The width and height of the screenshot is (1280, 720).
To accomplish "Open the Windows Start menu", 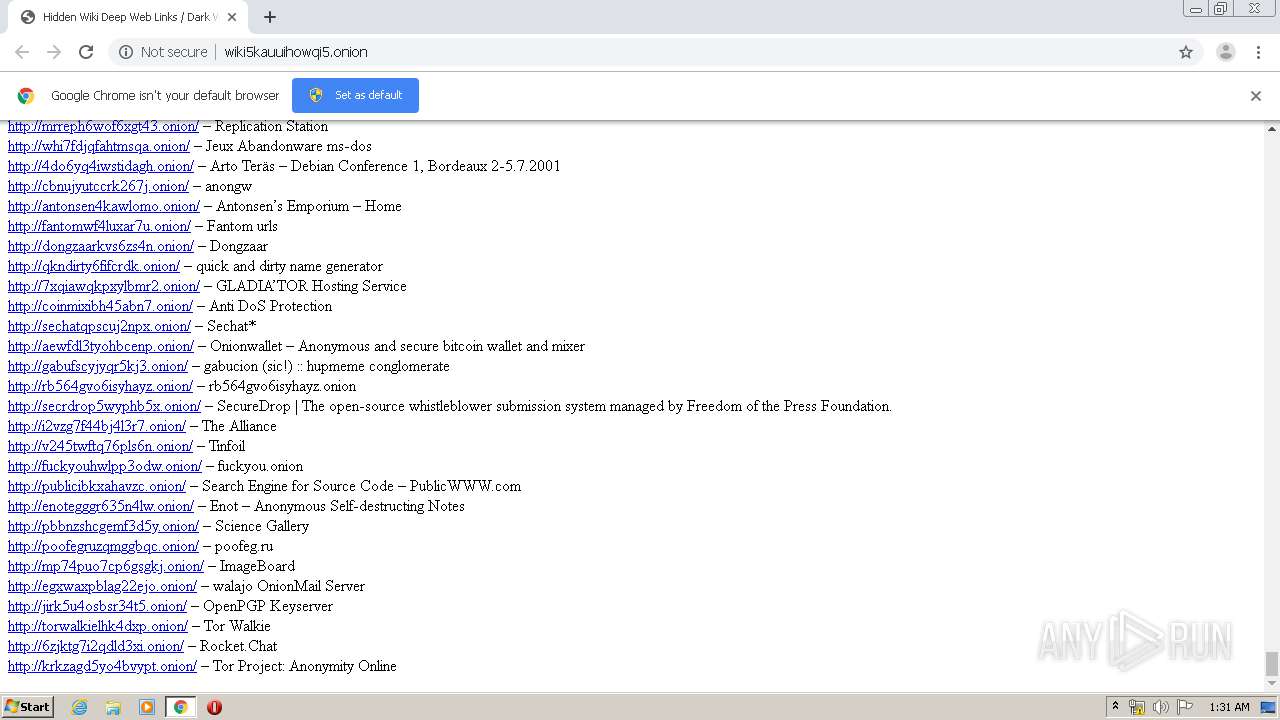I will [x=27, y=707].
